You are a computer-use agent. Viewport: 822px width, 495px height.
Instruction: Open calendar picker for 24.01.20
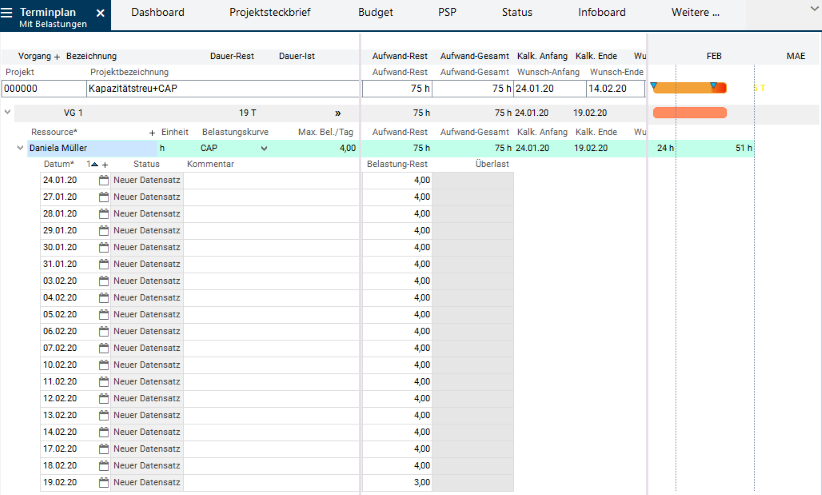[x=103, y=181]
